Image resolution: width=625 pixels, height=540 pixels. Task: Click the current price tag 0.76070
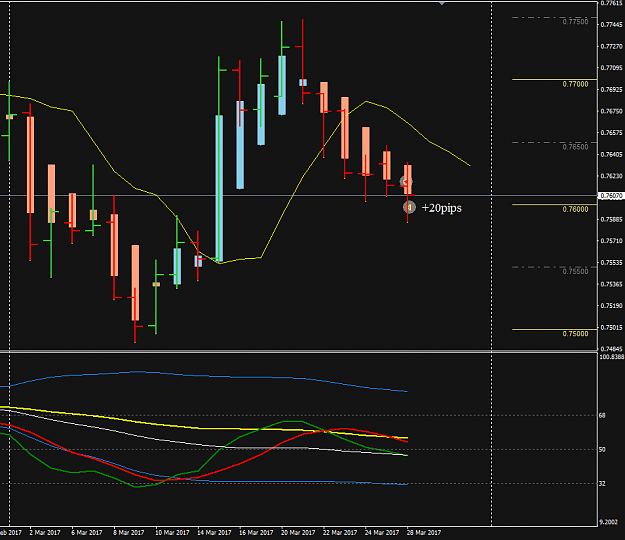tap(611, 196)
